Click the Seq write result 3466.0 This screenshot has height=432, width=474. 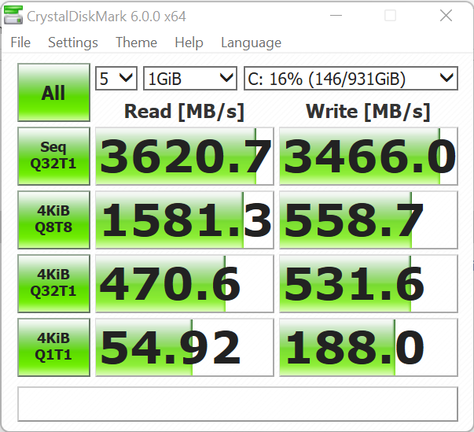tap(368, 156)
